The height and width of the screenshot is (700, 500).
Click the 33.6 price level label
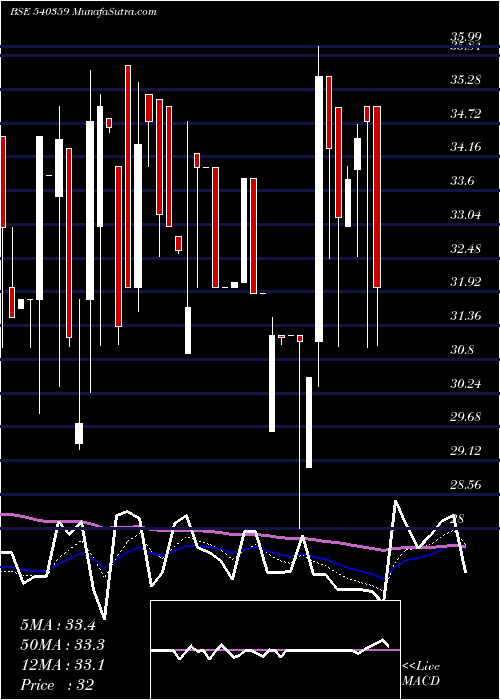(462, 181)
